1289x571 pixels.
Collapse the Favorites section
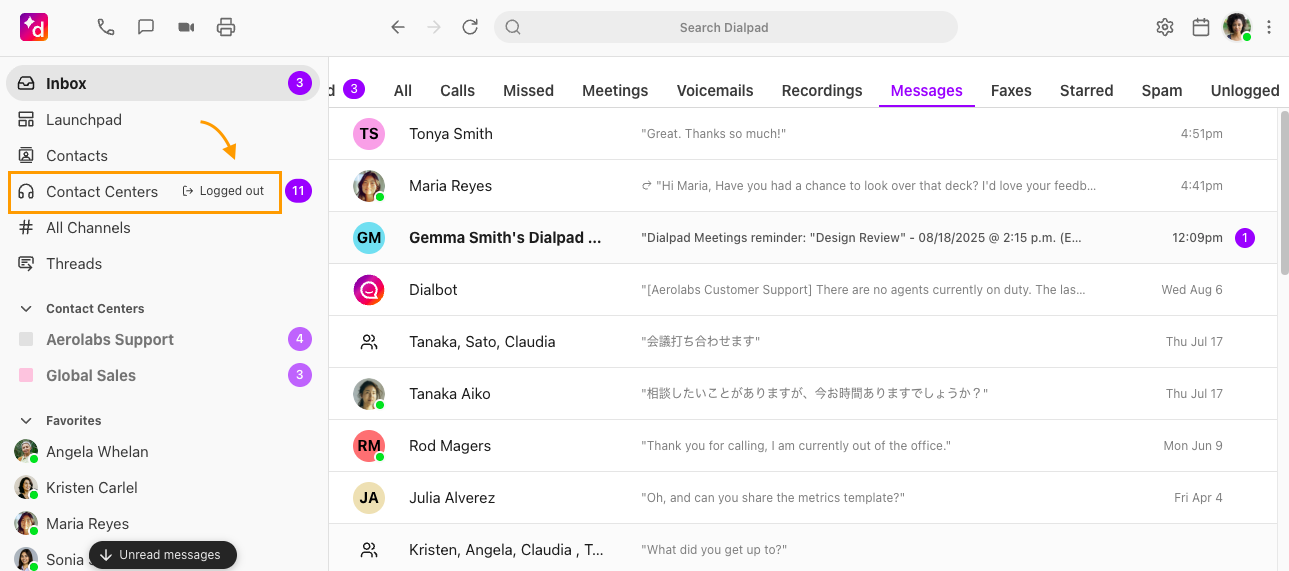(26, 420)
